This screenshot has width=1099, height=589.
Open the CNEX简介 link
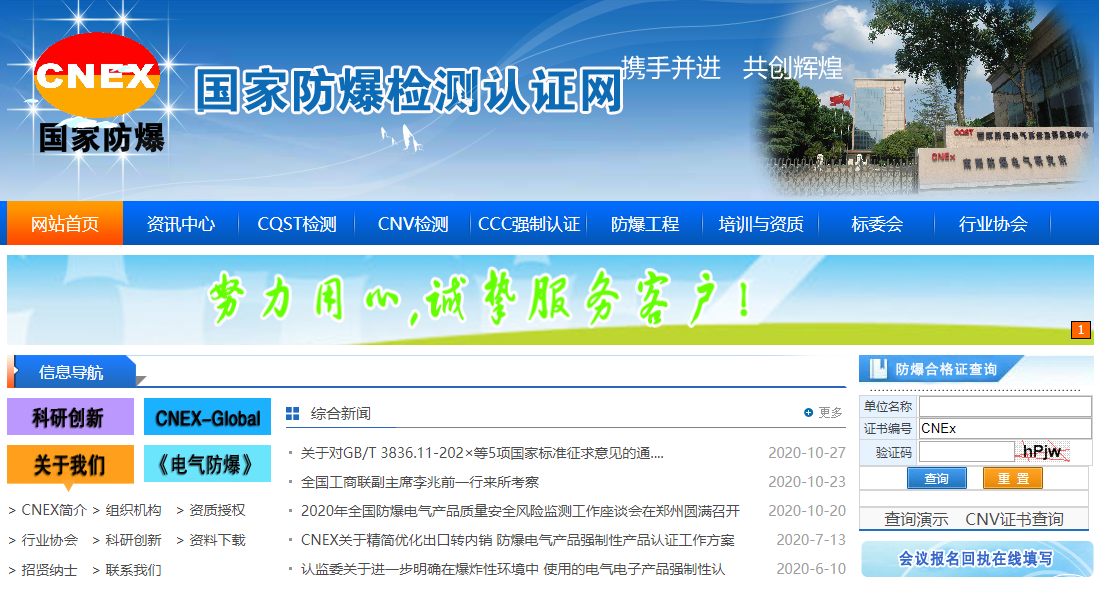(x=54, y=510)
